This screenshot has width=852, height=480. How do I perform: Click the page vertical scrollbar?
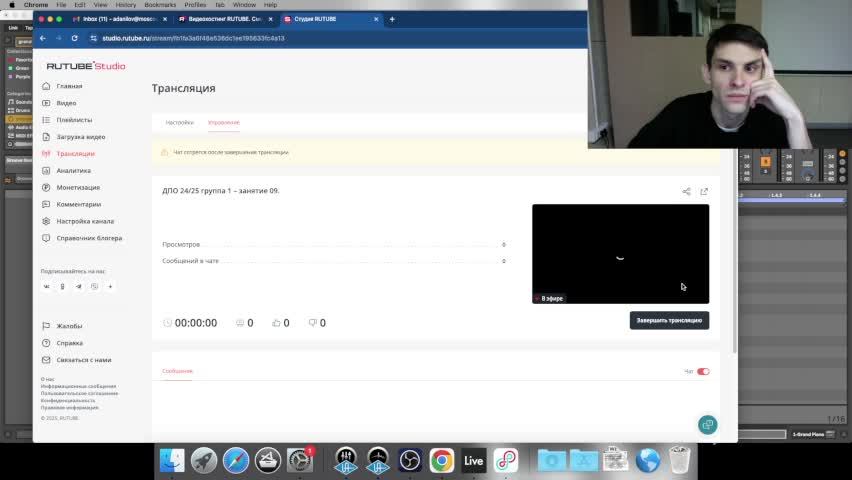pyautogui.click(x=735, y=250)
